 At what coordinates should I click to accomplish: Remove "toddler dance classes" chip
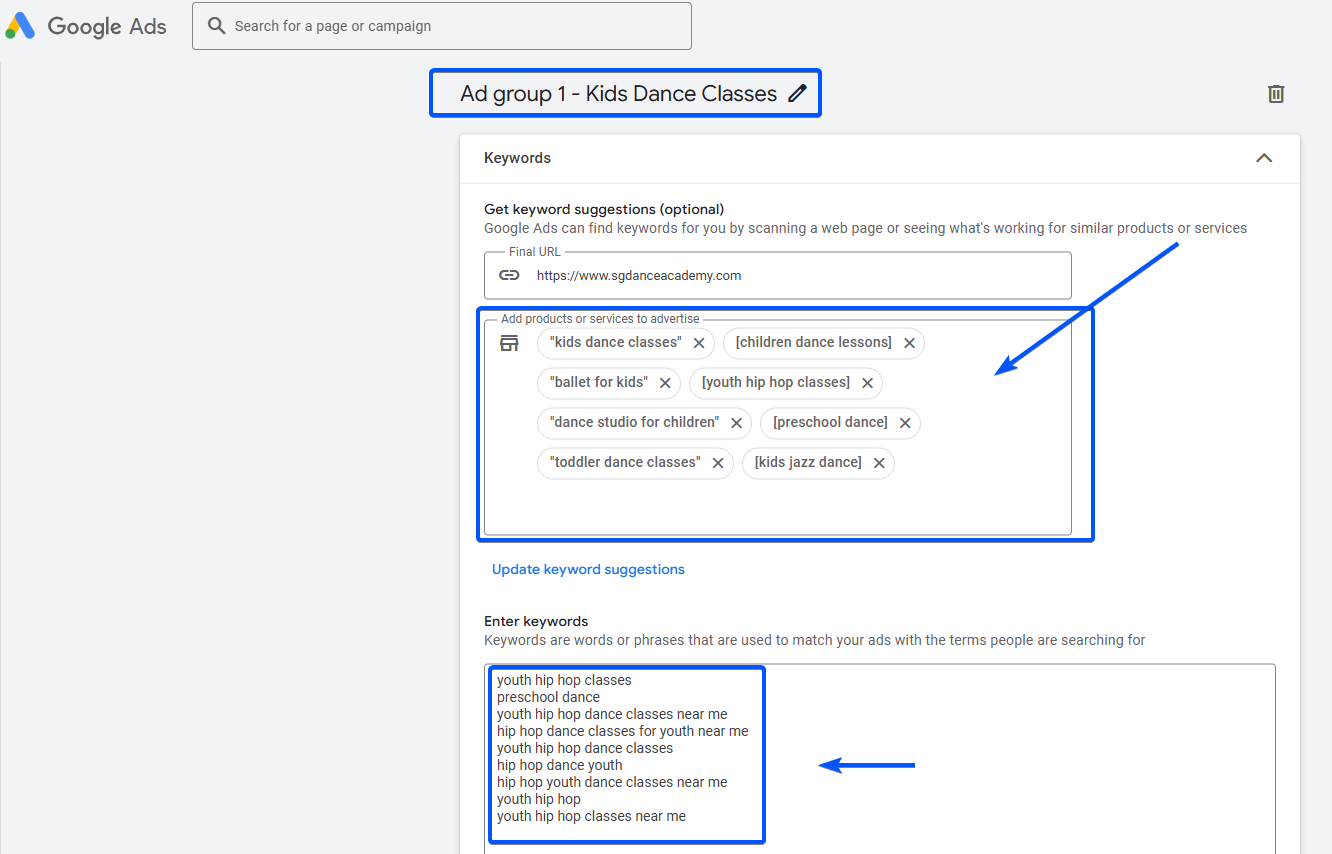(718, 463)
